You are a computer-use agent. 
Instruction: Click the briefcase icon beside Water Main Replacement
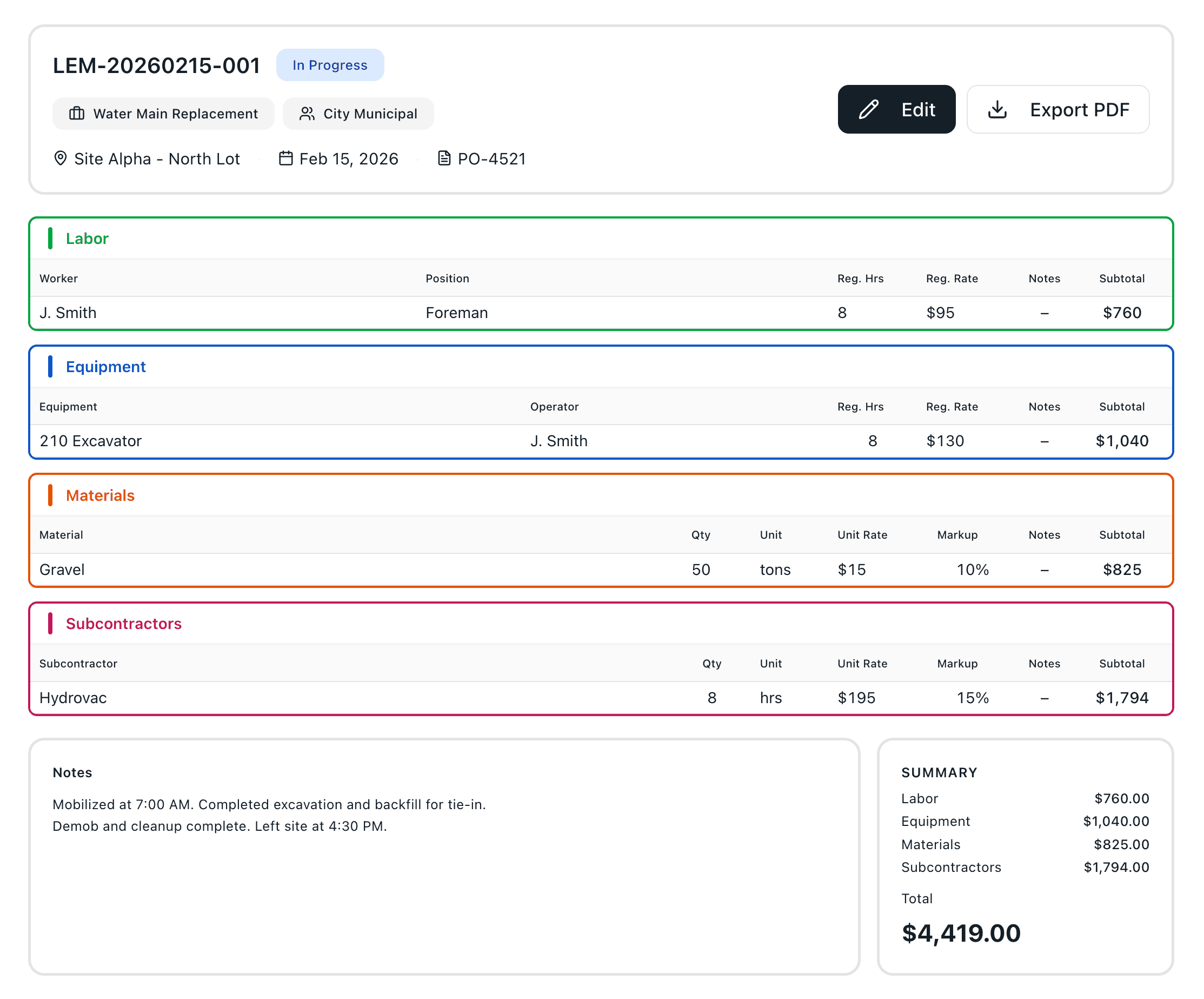tap(77, 114)
